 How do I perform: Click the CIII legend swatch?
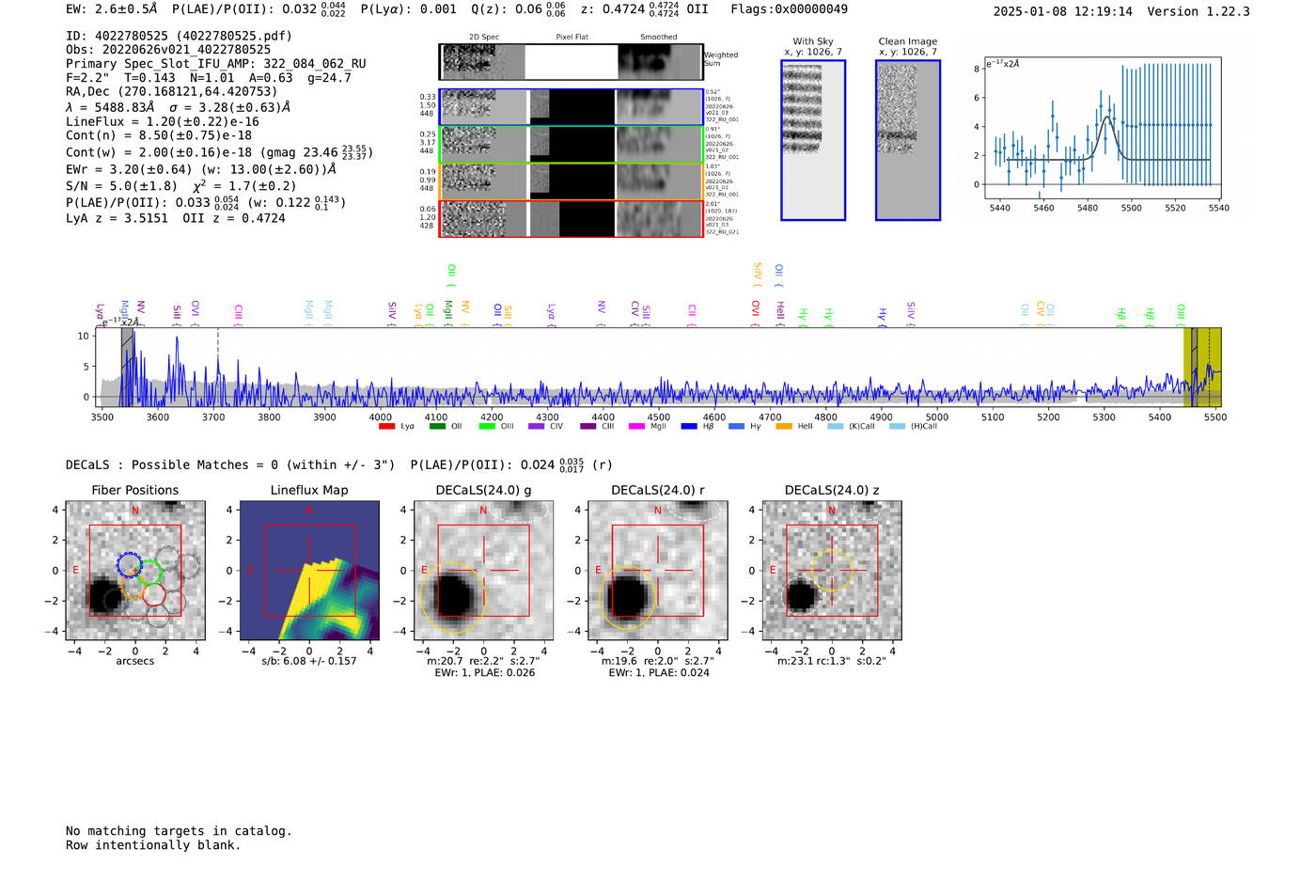(587, 427)
